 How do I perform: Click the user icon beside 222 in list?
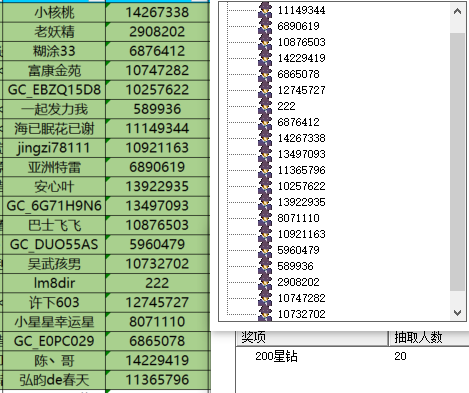point(265,105)
